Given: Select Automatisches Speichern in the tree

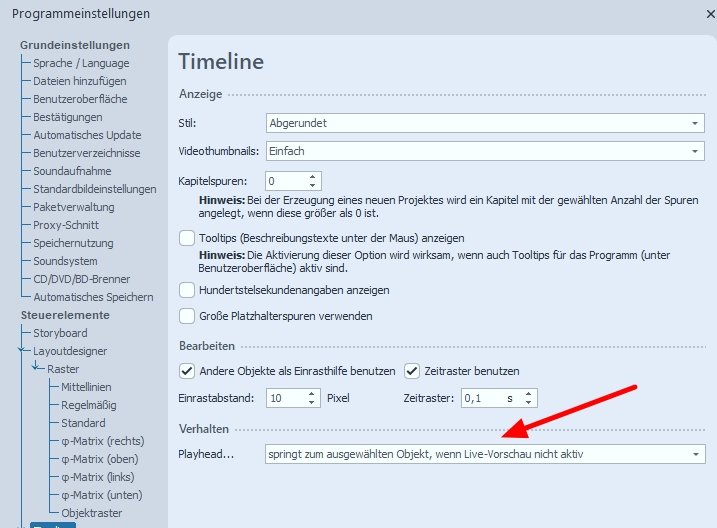Looking at the screenshot, I should (x=93, y=297).
